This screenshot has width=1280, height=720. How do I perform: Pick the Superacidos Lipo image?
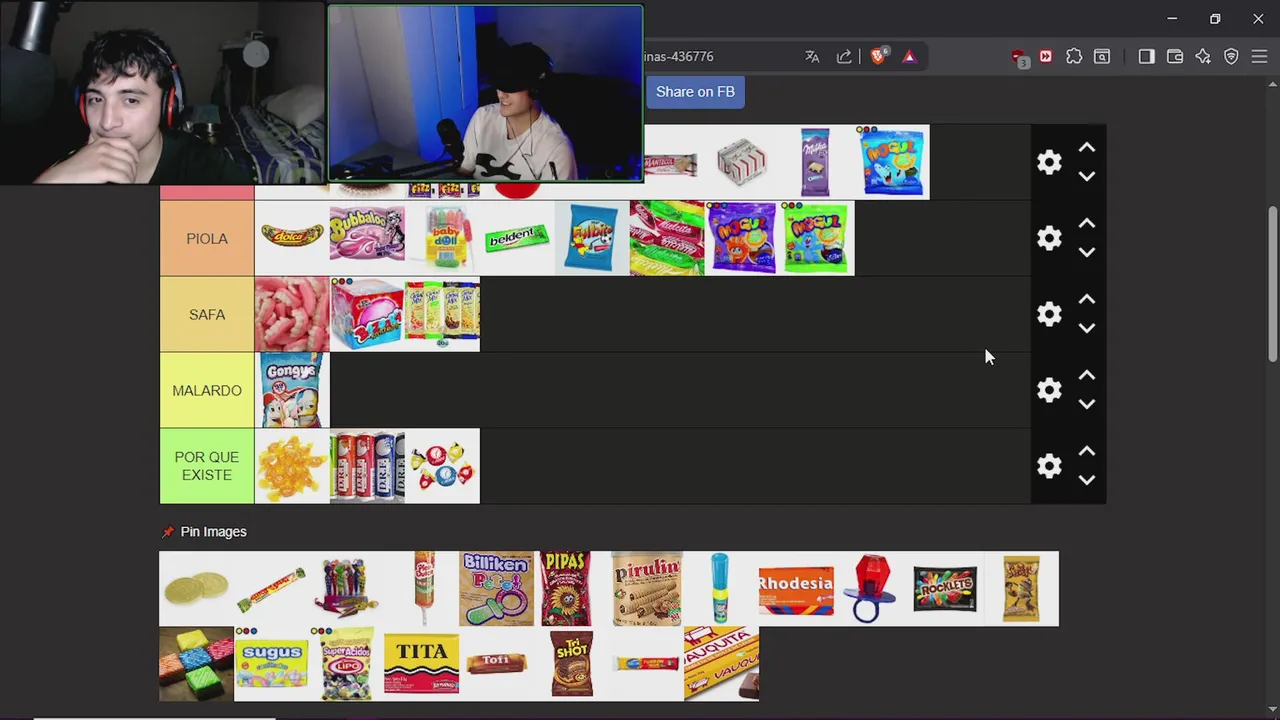click(346, 664)
